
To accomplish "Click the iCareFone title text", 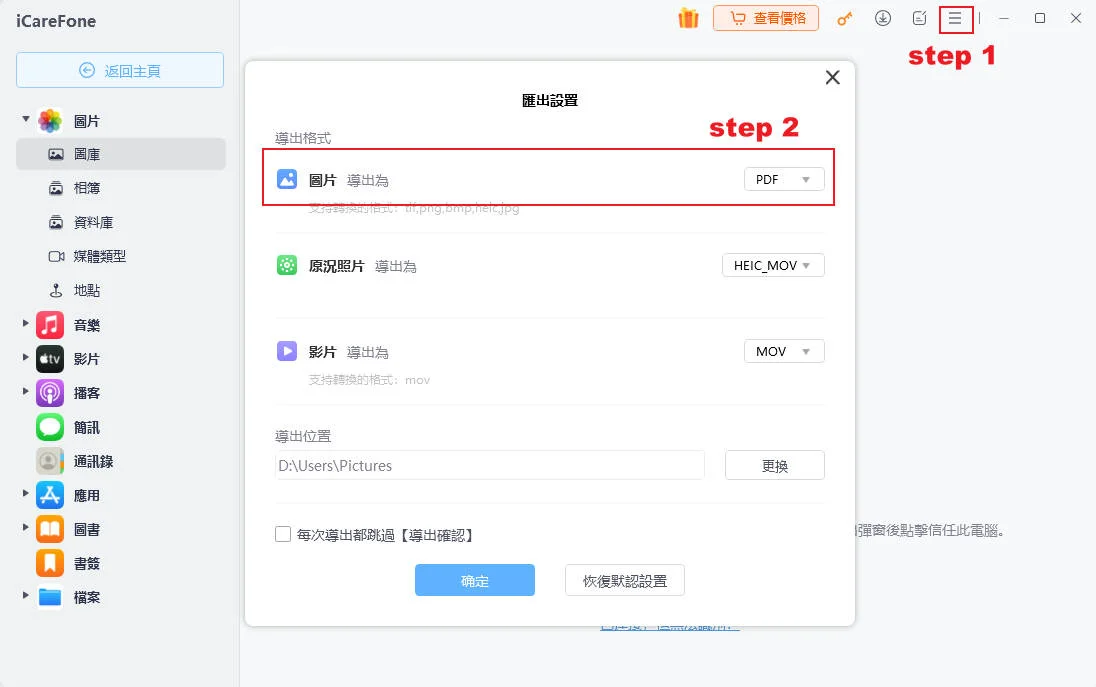I will (56, 21).
